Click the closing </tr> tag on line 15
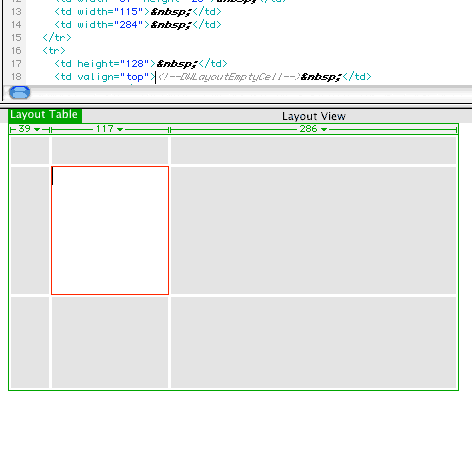 [57, 38]
